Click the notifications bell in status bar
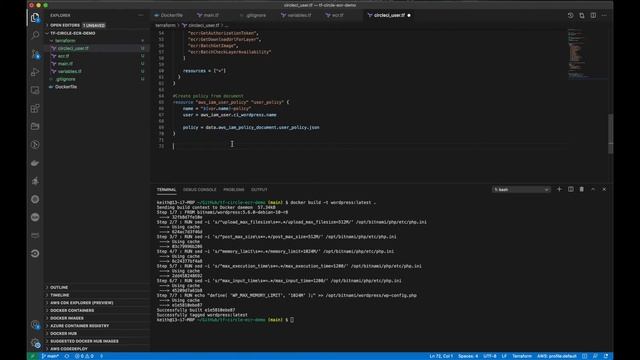 coord(606,356)
